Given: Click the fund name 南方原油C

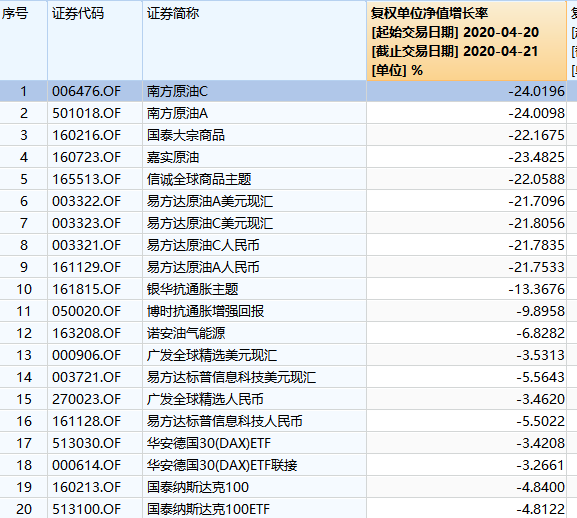Looking at the screenshot, I should pos(177,91).
